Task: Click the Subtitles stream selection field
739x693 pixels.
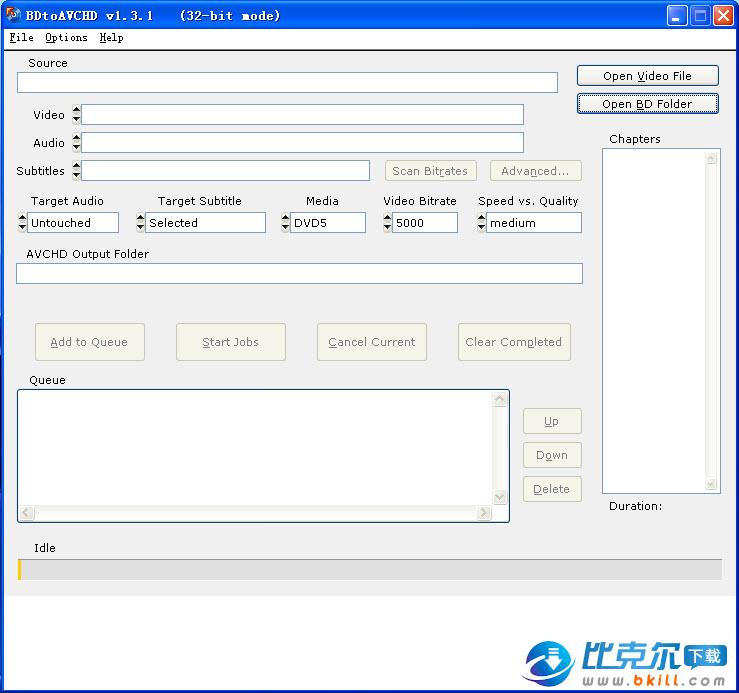Action: (x=225, y=170)
